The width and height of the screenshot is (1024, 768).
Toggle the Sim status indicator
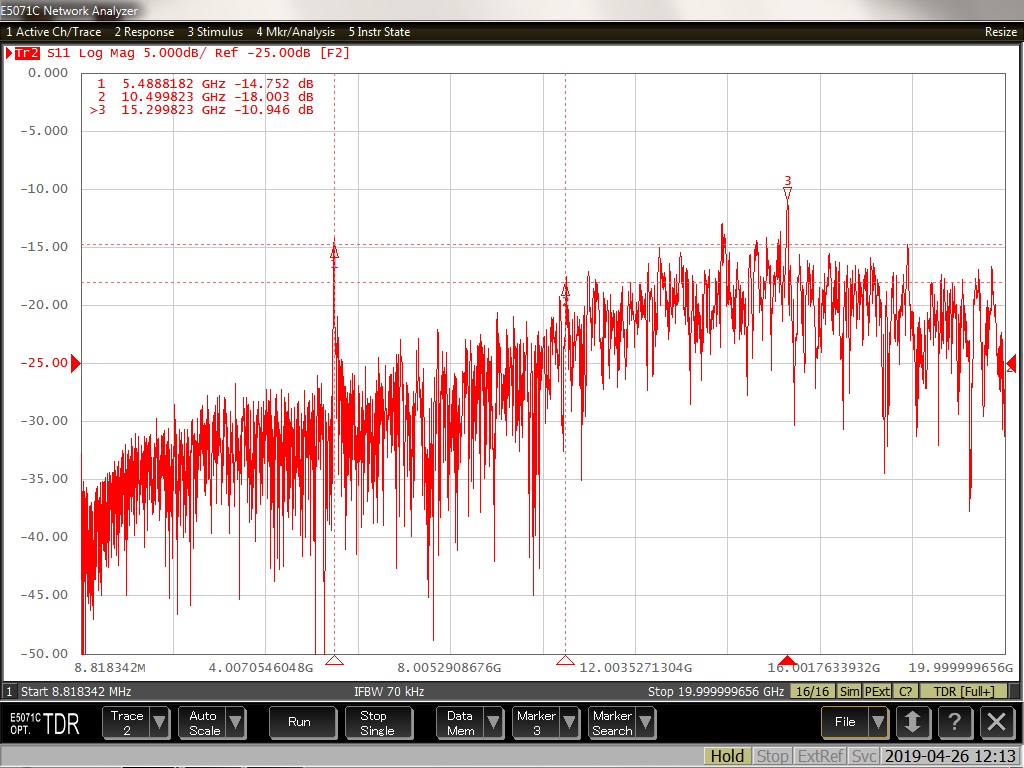click(849, 691)
